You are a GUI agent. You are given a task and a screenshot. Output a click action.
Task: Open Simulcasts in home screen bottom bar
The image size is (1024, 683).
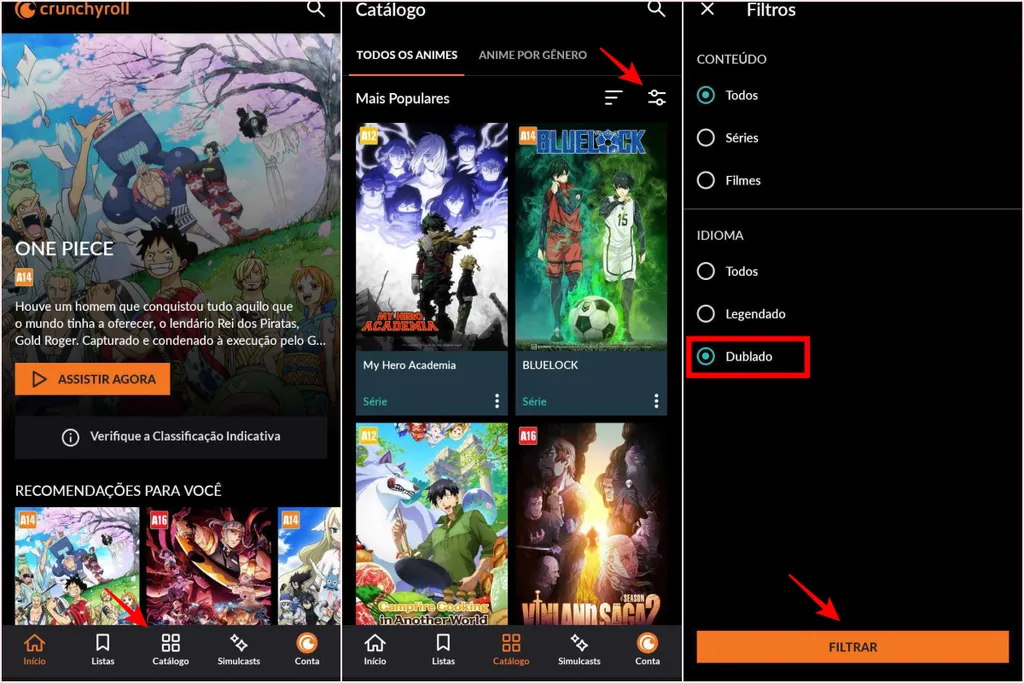238,650
